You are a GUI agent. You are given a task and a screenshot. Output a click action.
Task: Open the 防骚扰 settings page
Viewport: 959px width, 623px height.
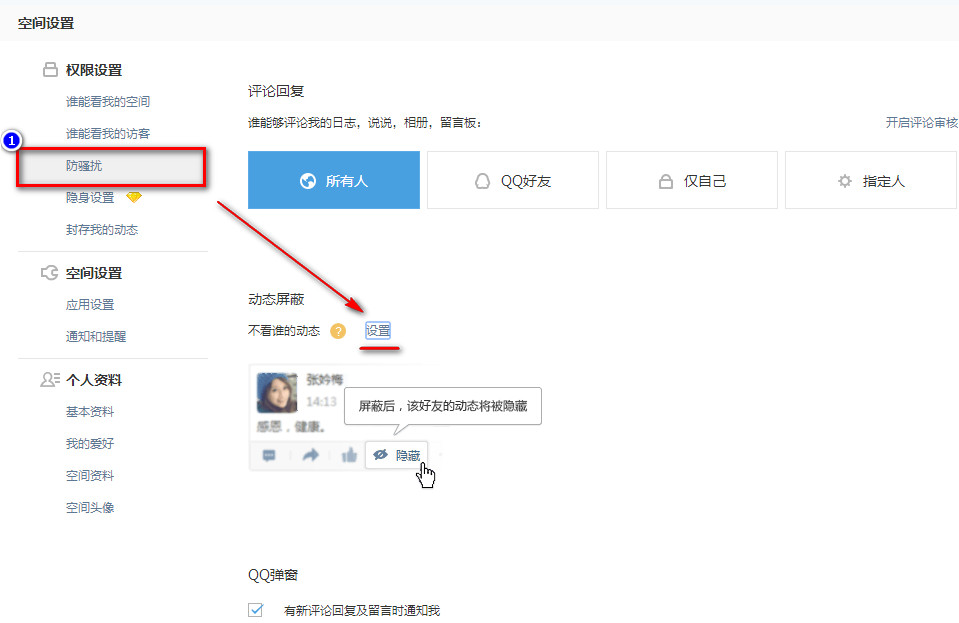84,166
